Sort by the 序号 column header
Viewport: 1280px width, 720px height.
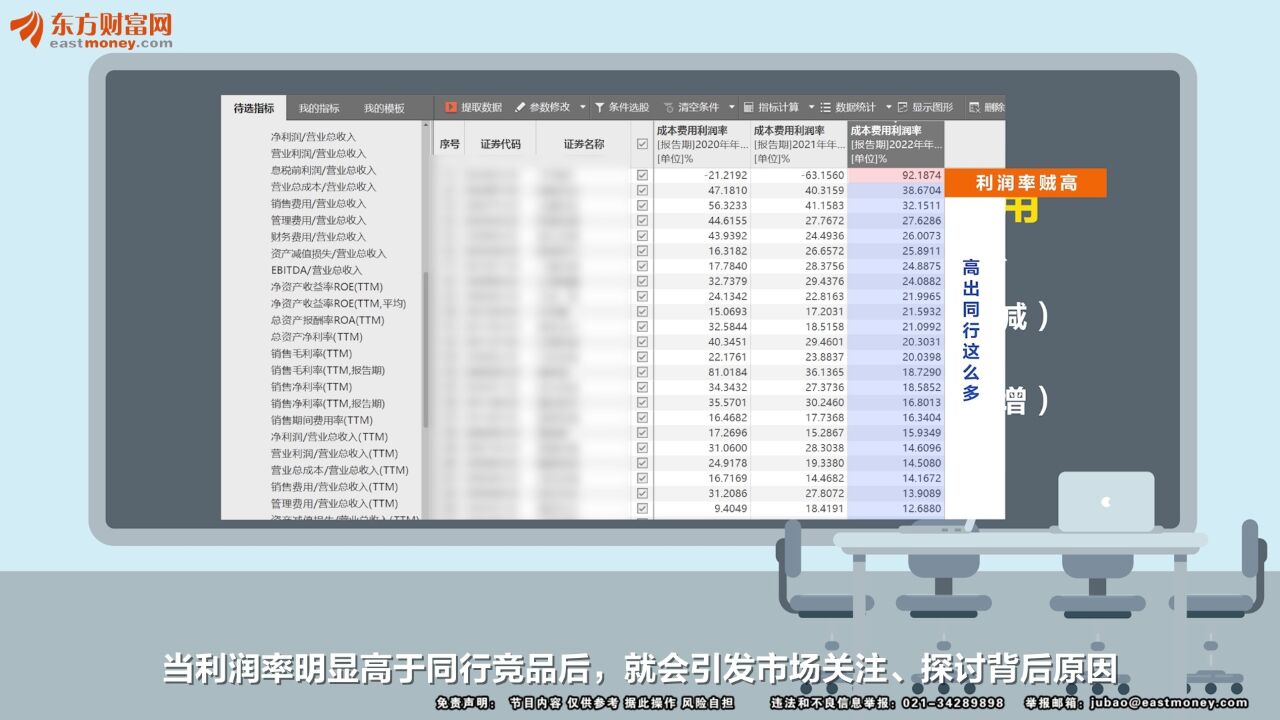450,144
